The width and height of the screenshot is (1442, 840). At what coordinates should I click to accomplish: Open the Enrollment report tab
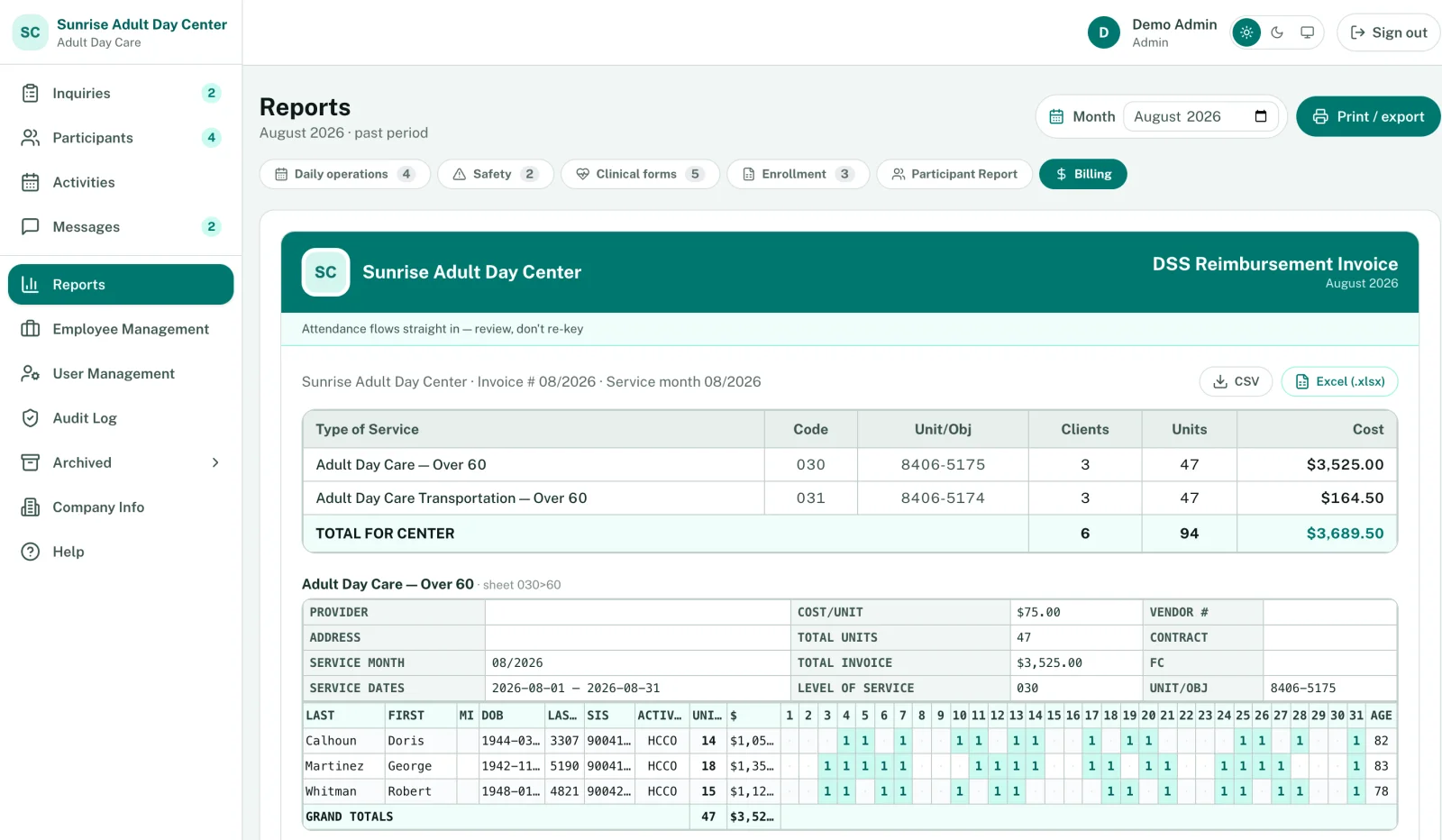coord(799,174)
